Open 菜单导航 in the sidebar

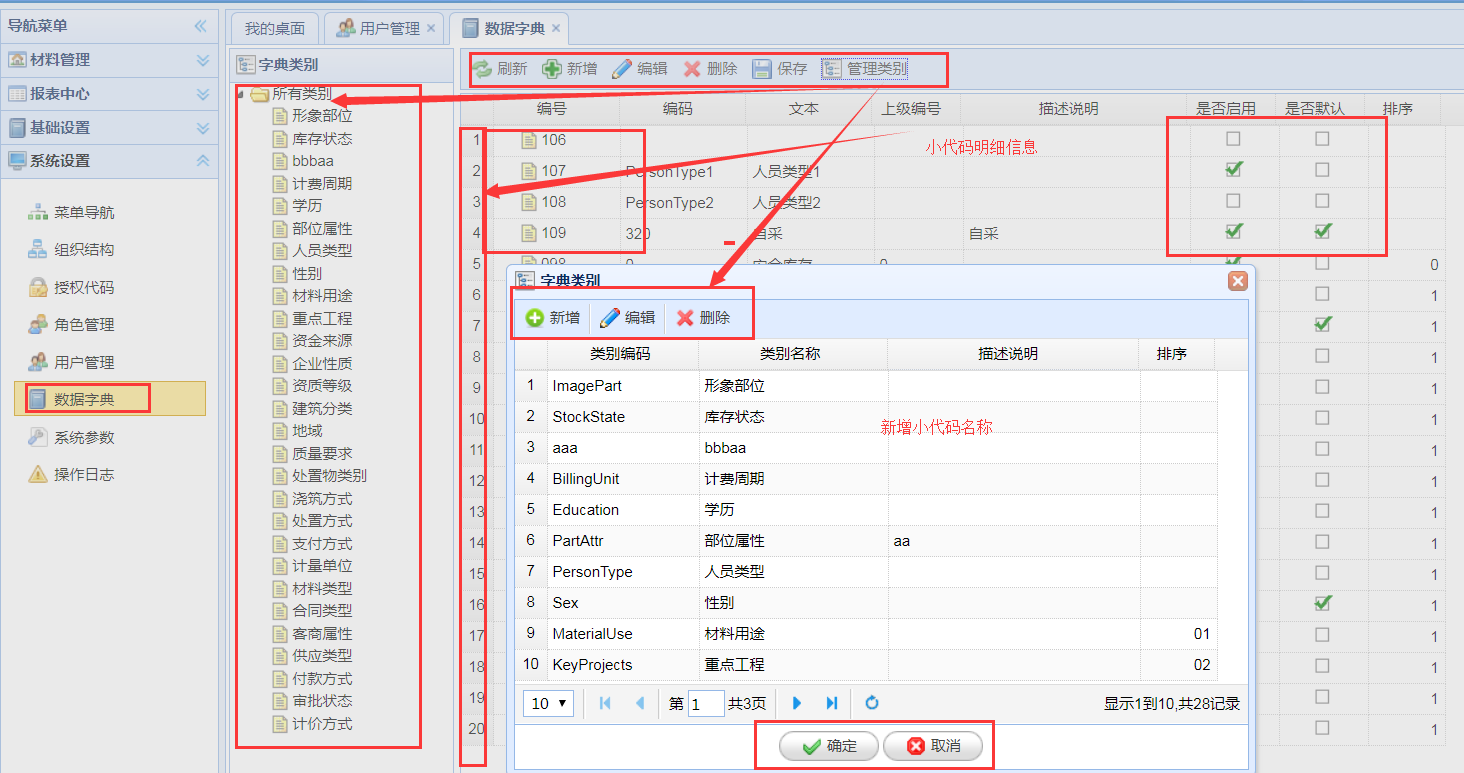[71, 212]
